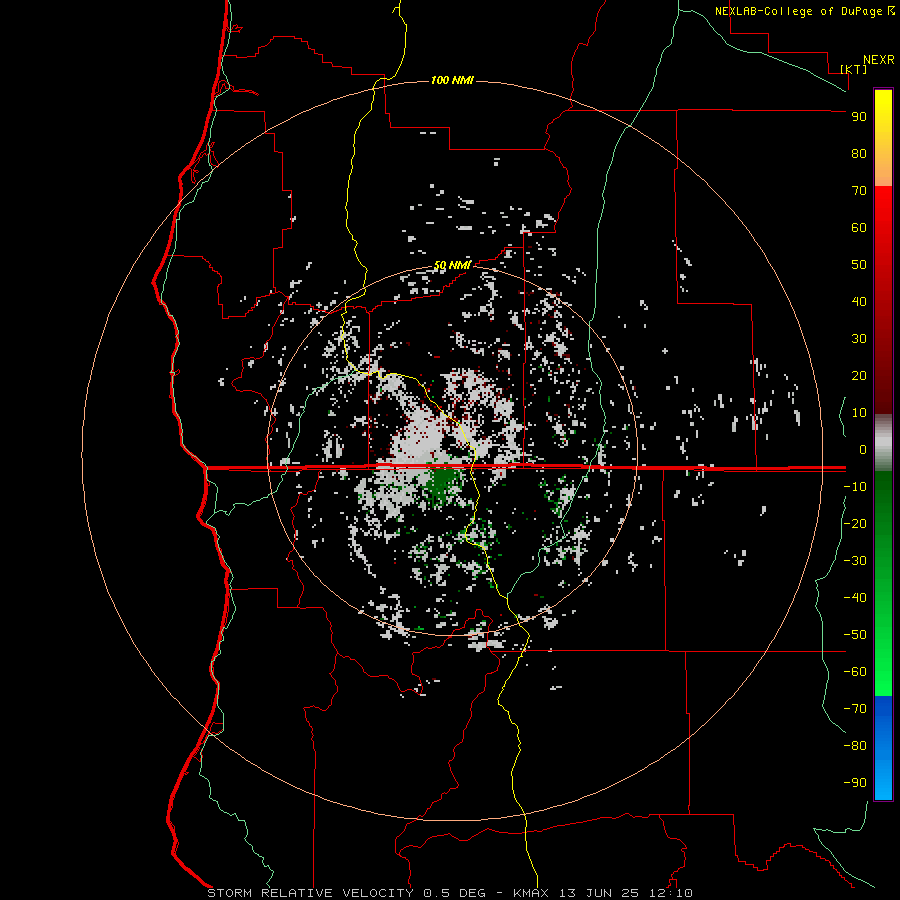This screenshot has height=900, width=900.
Task: Click the -10 scale value
Action: click(855, 487)
